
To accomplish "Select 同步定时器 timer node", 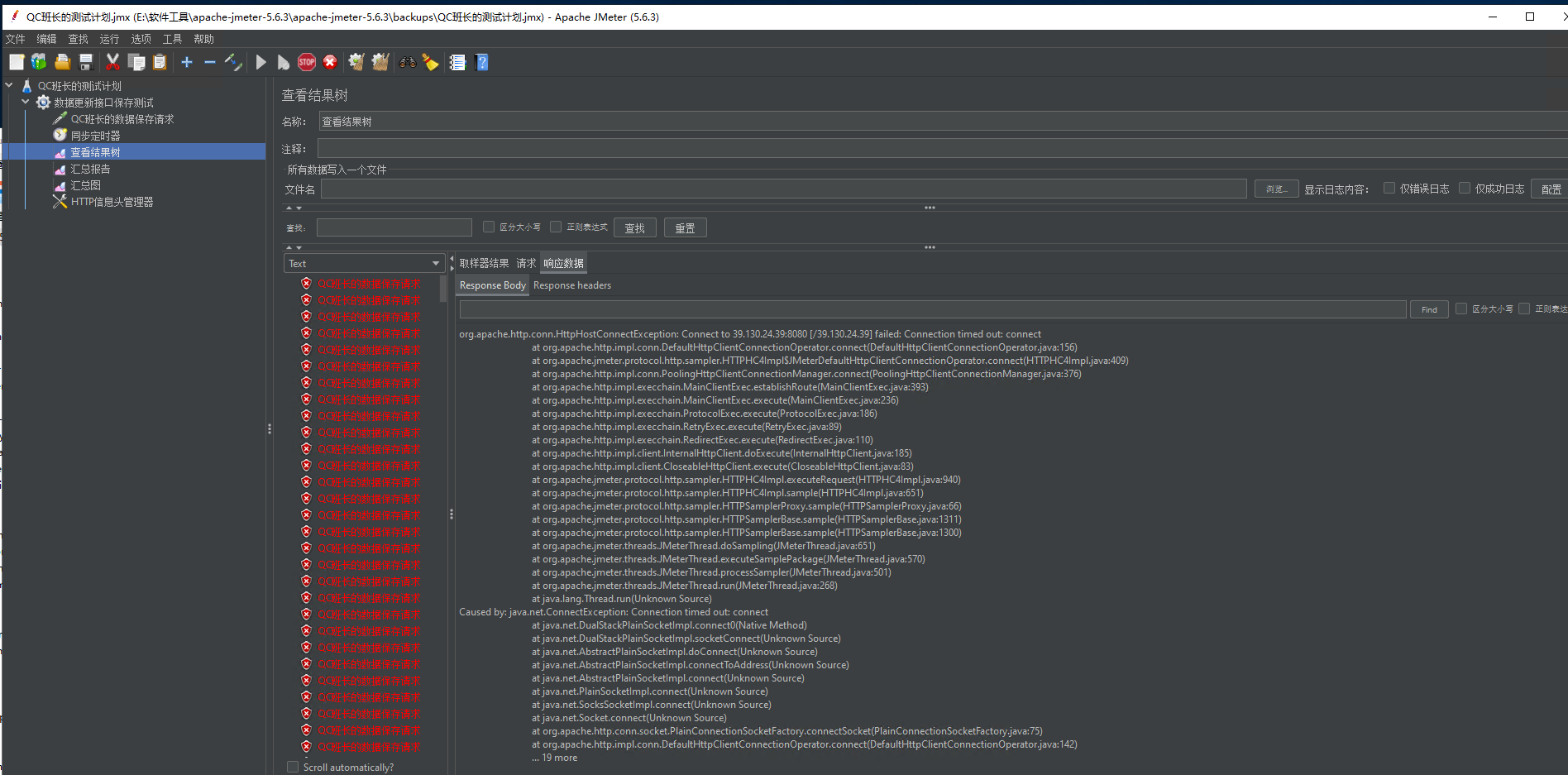I will (95, 136).
